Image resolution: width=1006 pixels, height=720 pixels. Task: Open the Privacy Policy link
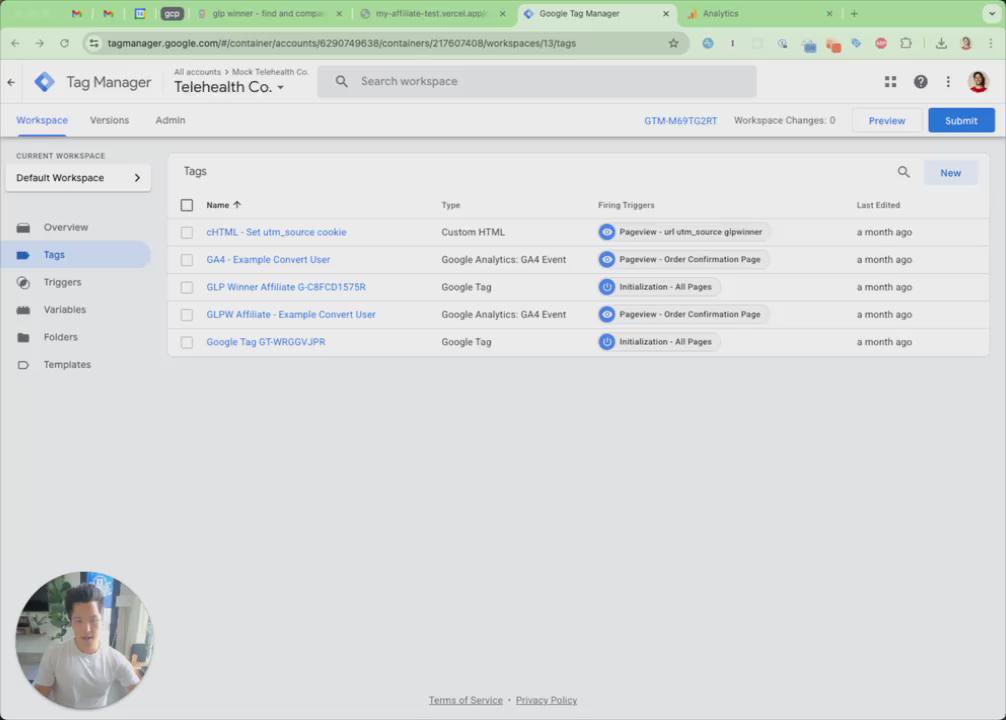click(x=546, y=700)
